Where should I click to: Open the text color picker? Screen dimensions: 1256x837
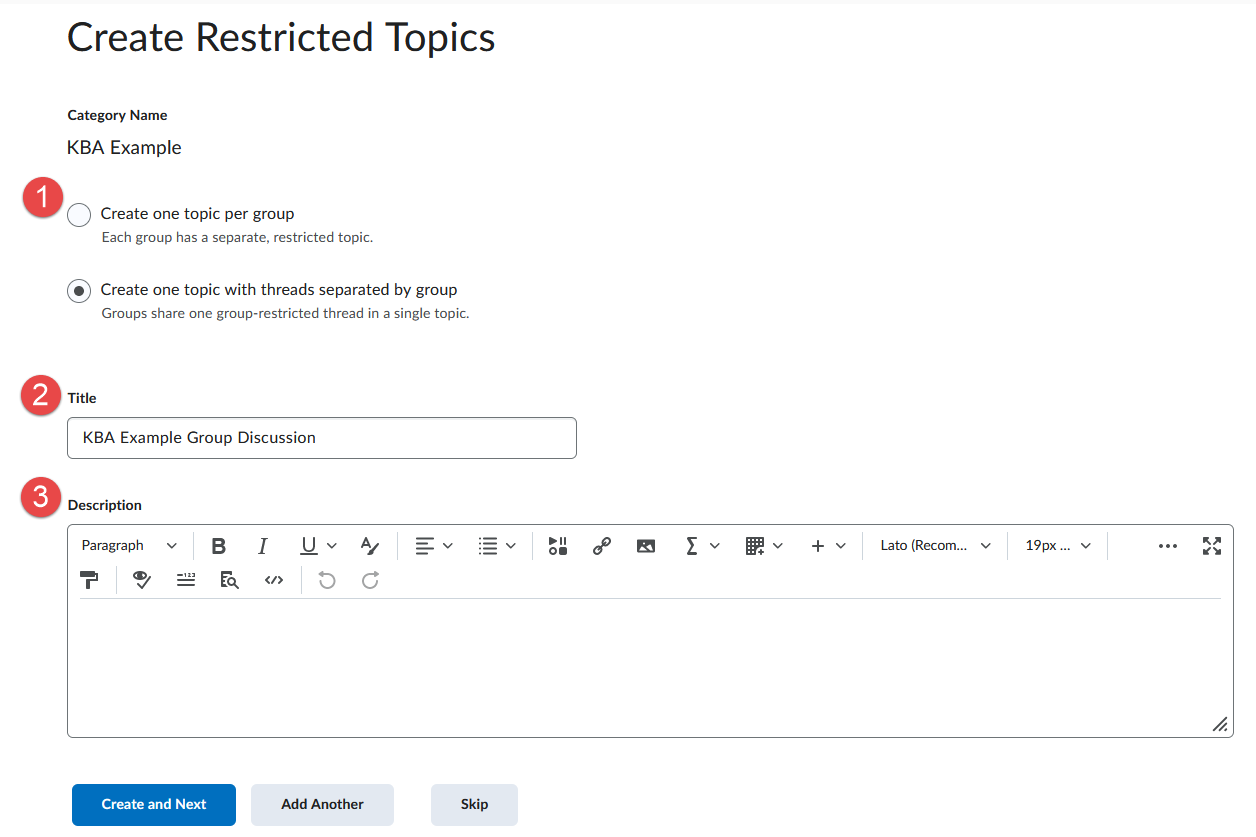coord(370,546)
